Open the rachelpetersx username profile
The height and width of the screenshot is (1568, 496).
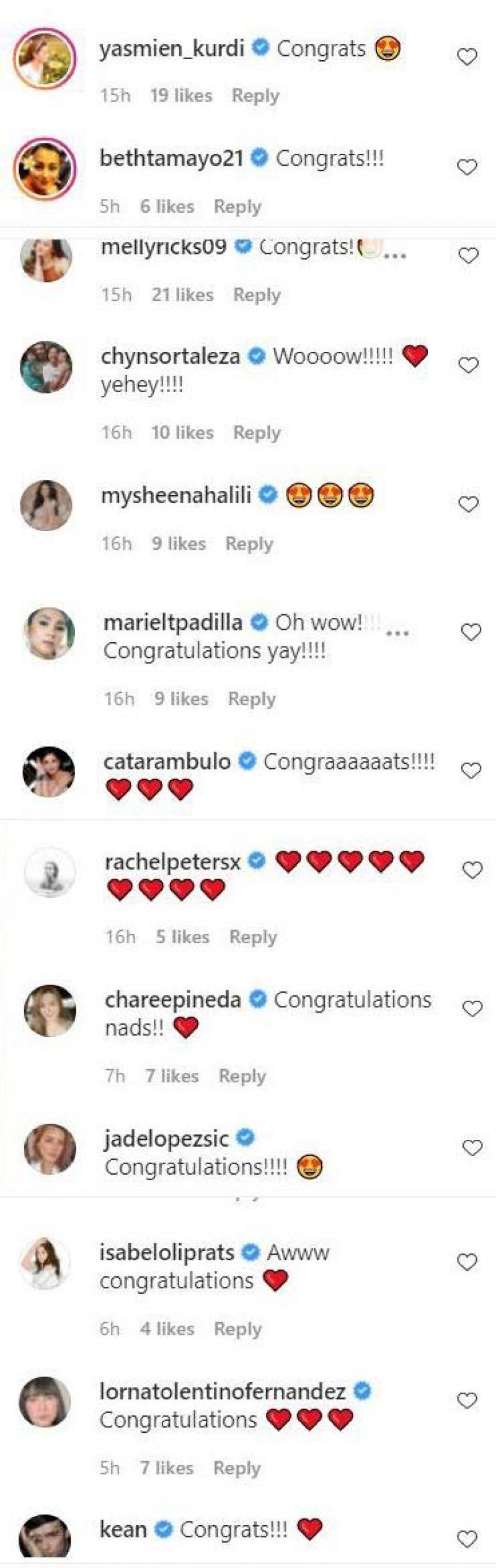pyautogui.click(x=172, y=862)
